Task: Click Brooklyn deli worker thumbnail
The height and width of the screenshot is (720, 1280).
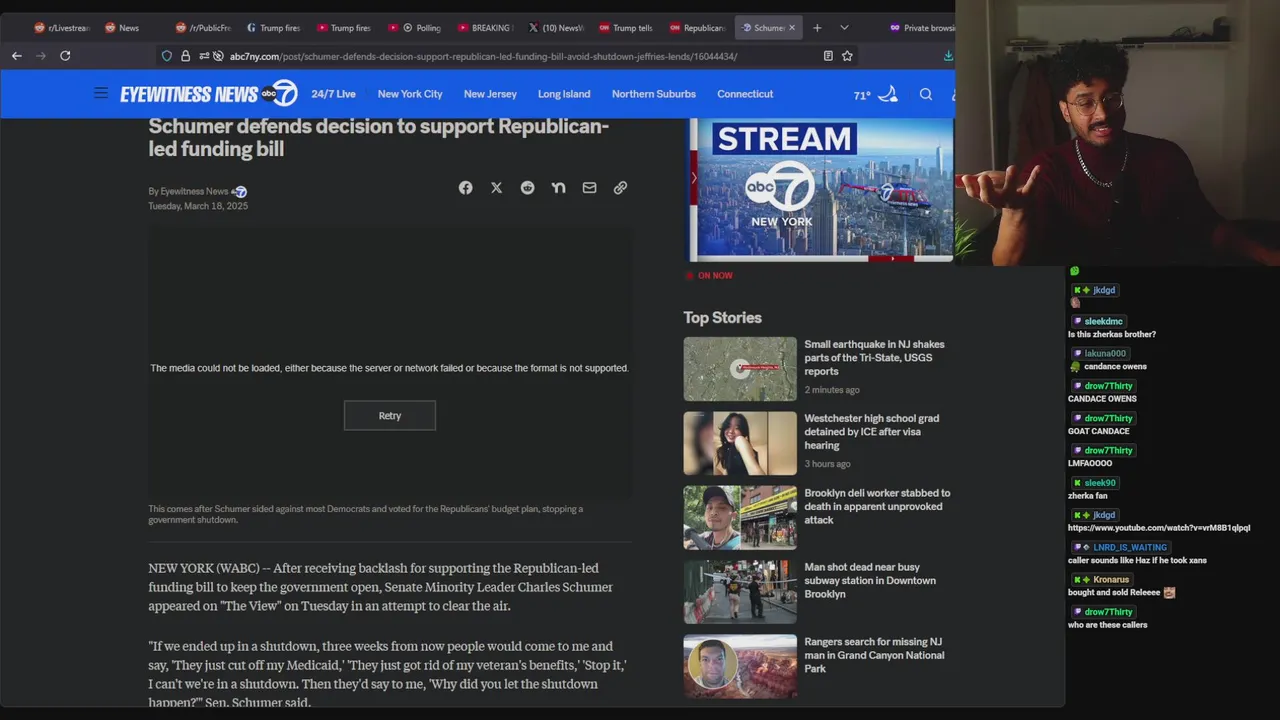Action: click(740, 517)
